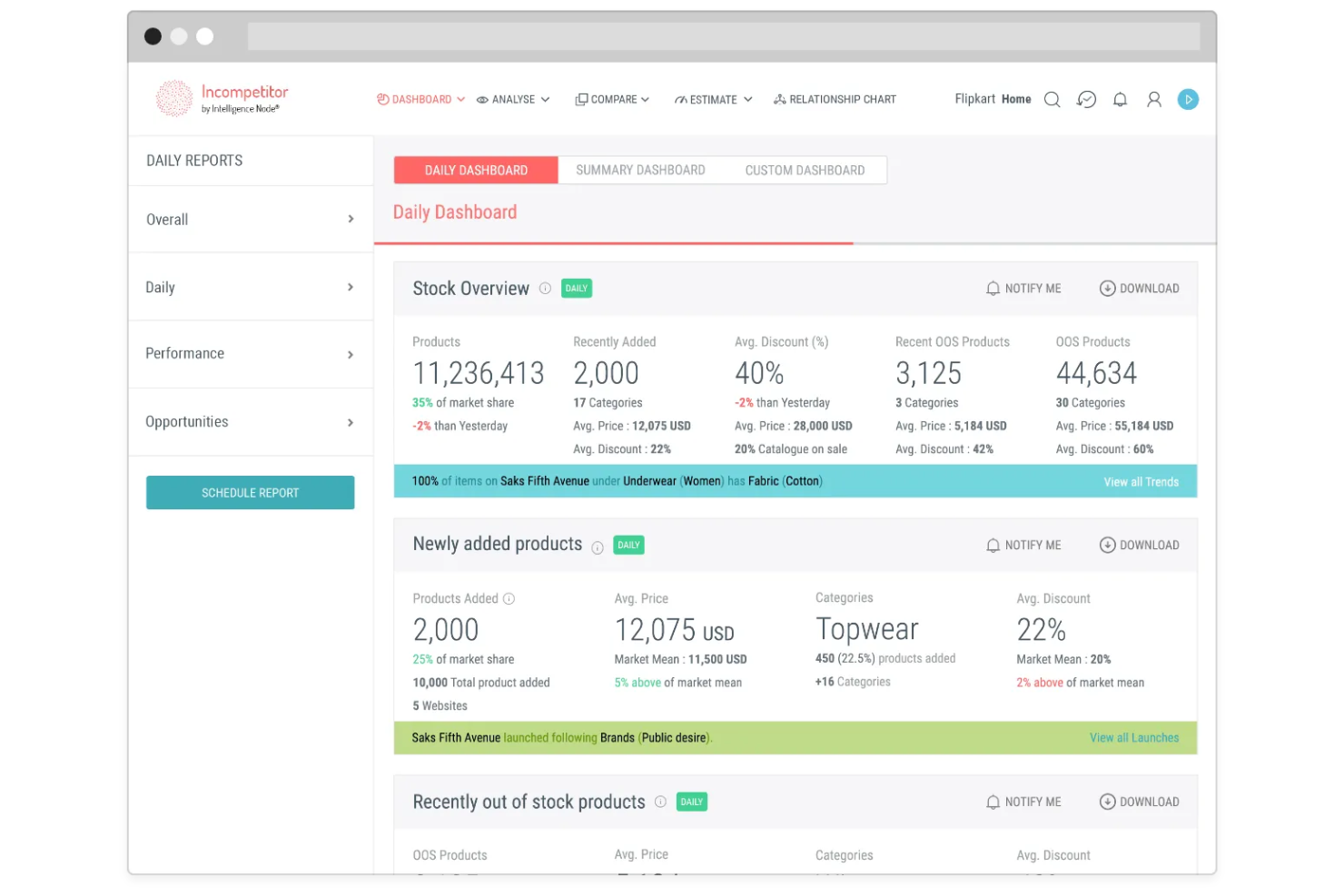Open notifications via the bell icon
This screenshot has width=1344, height=896.
[x=1120, y=100]
